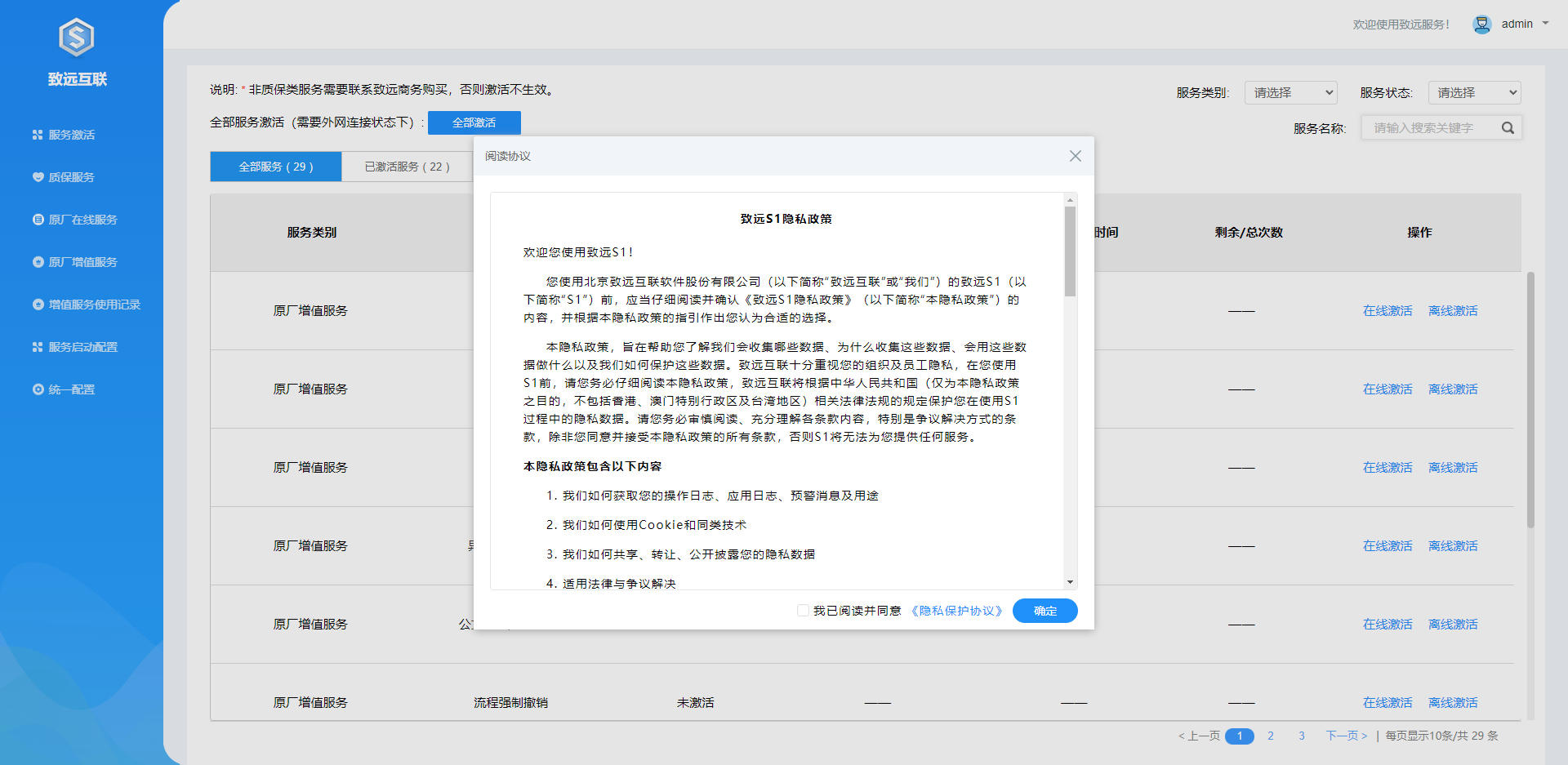Click the 致远互联 logo icon
Screen dimensions: 1568x765
(77, 38)
